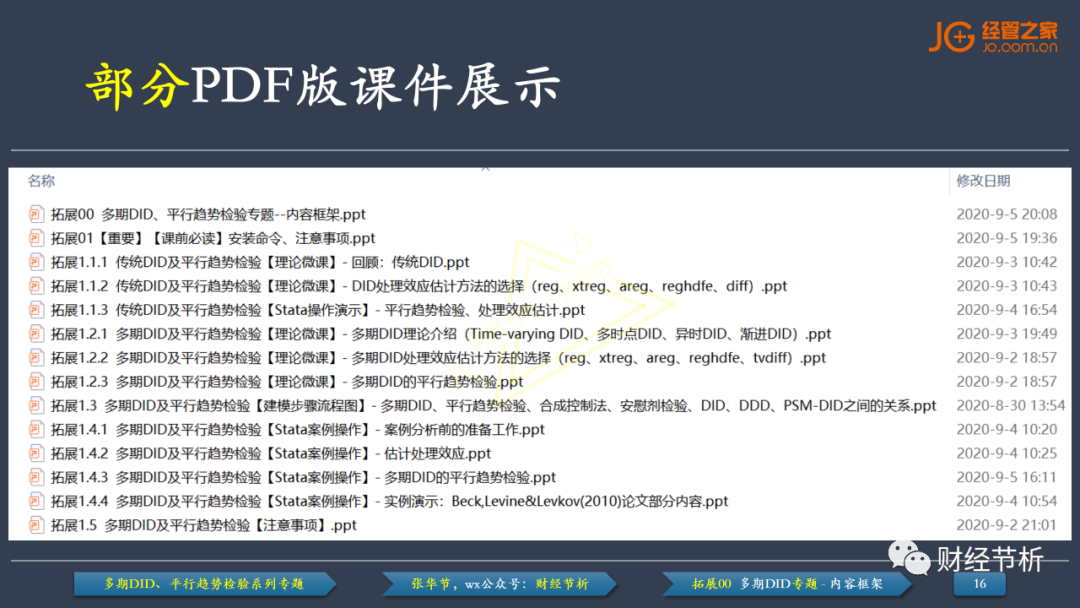Open 拓展1.4.4 实例演示 Beck,Levine&Levkov file

(389, 502)
